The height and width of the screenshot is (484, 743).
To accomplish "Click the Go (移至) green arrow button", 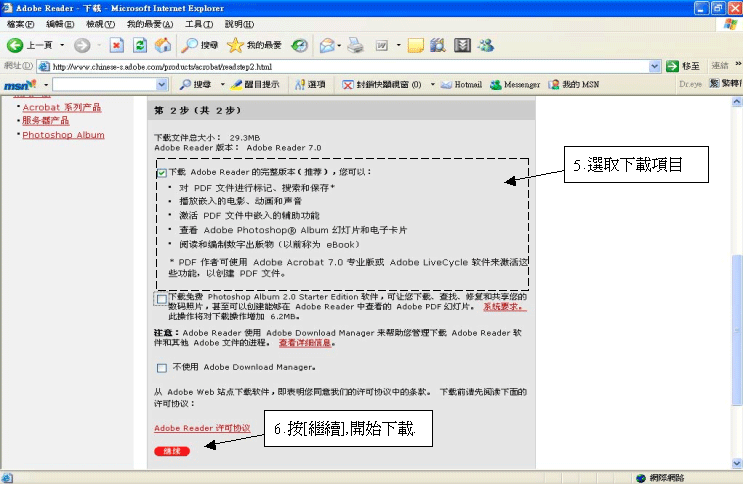I will click(x=682, y=66).
